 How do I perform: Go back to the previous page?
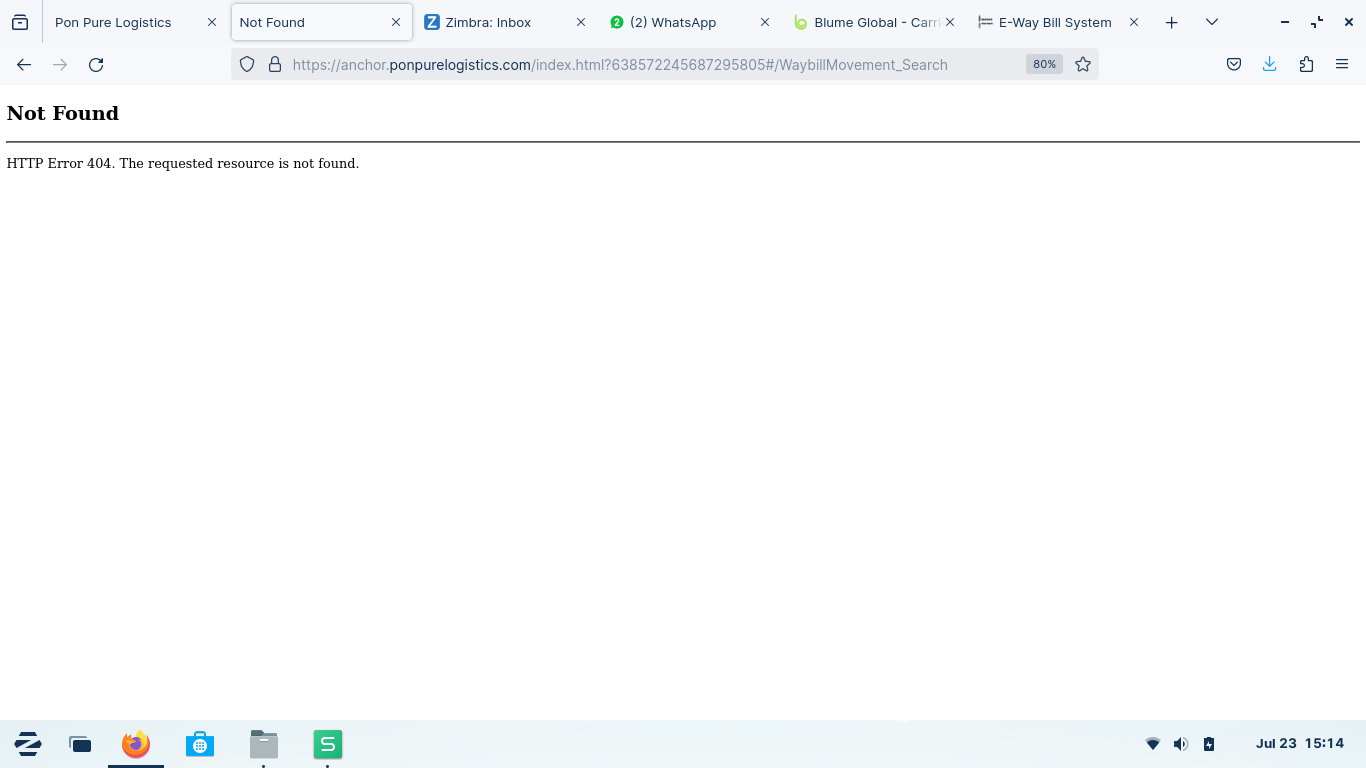24,65
